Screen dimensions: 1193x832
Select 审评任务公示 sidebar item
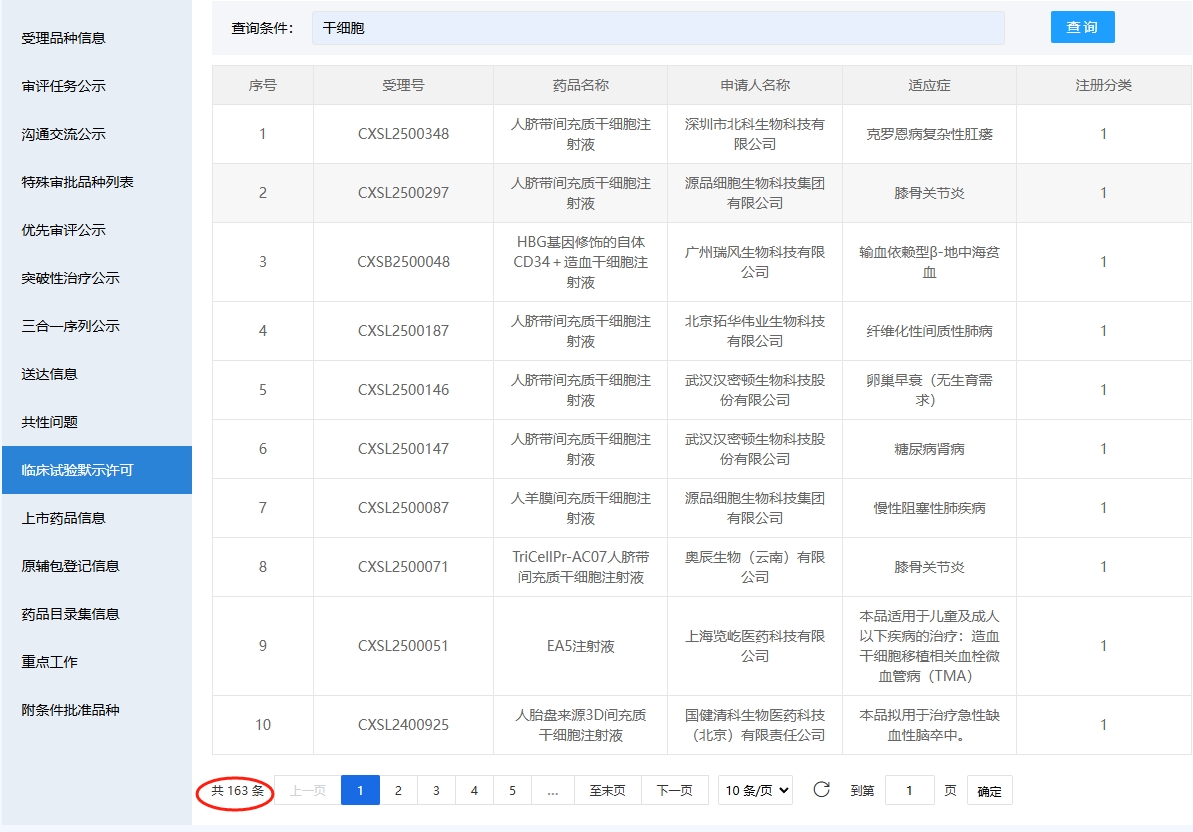click(64, 86)
